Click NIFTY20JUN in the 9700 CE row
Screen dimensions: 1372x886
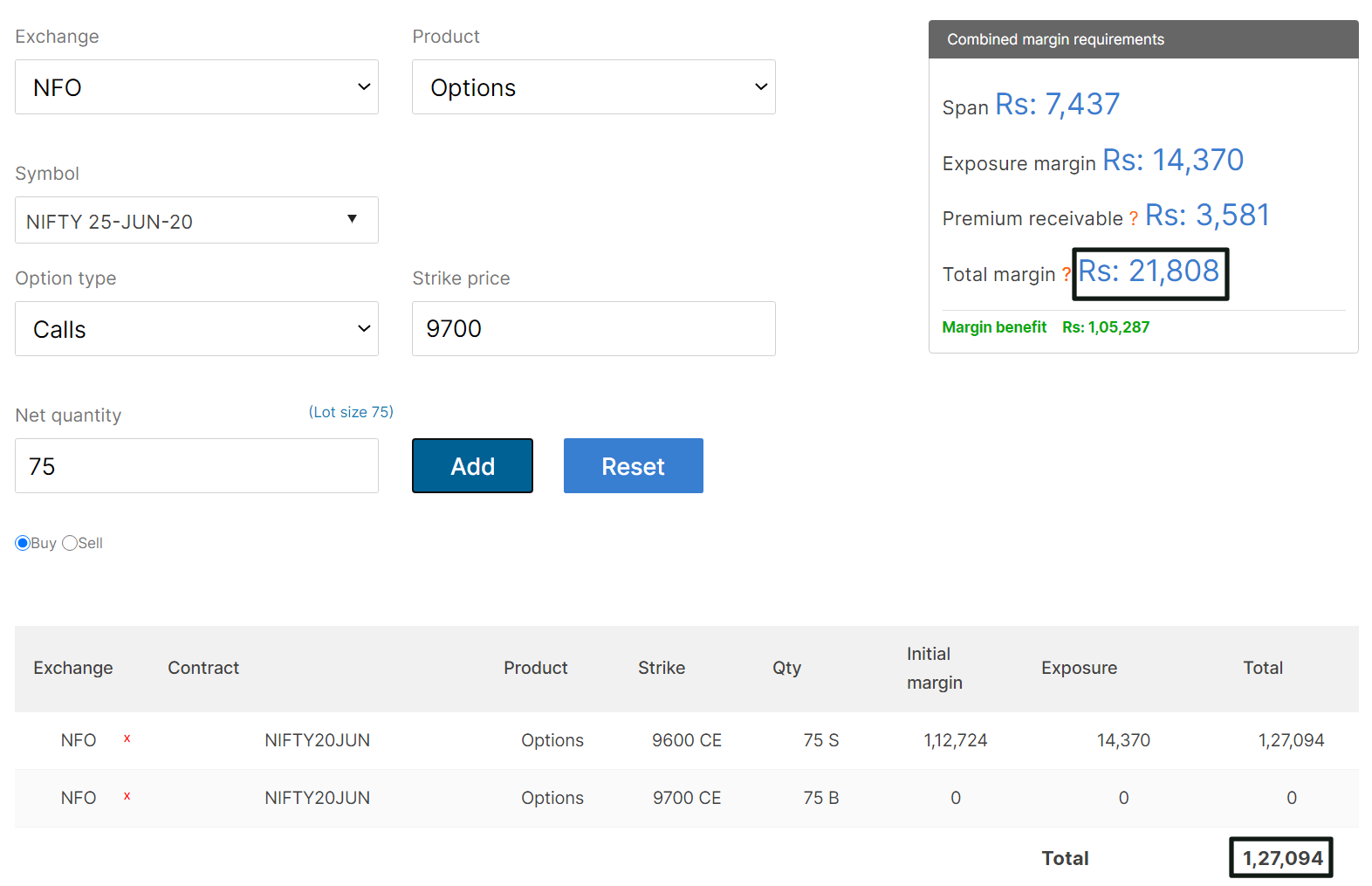coord(318,798)
